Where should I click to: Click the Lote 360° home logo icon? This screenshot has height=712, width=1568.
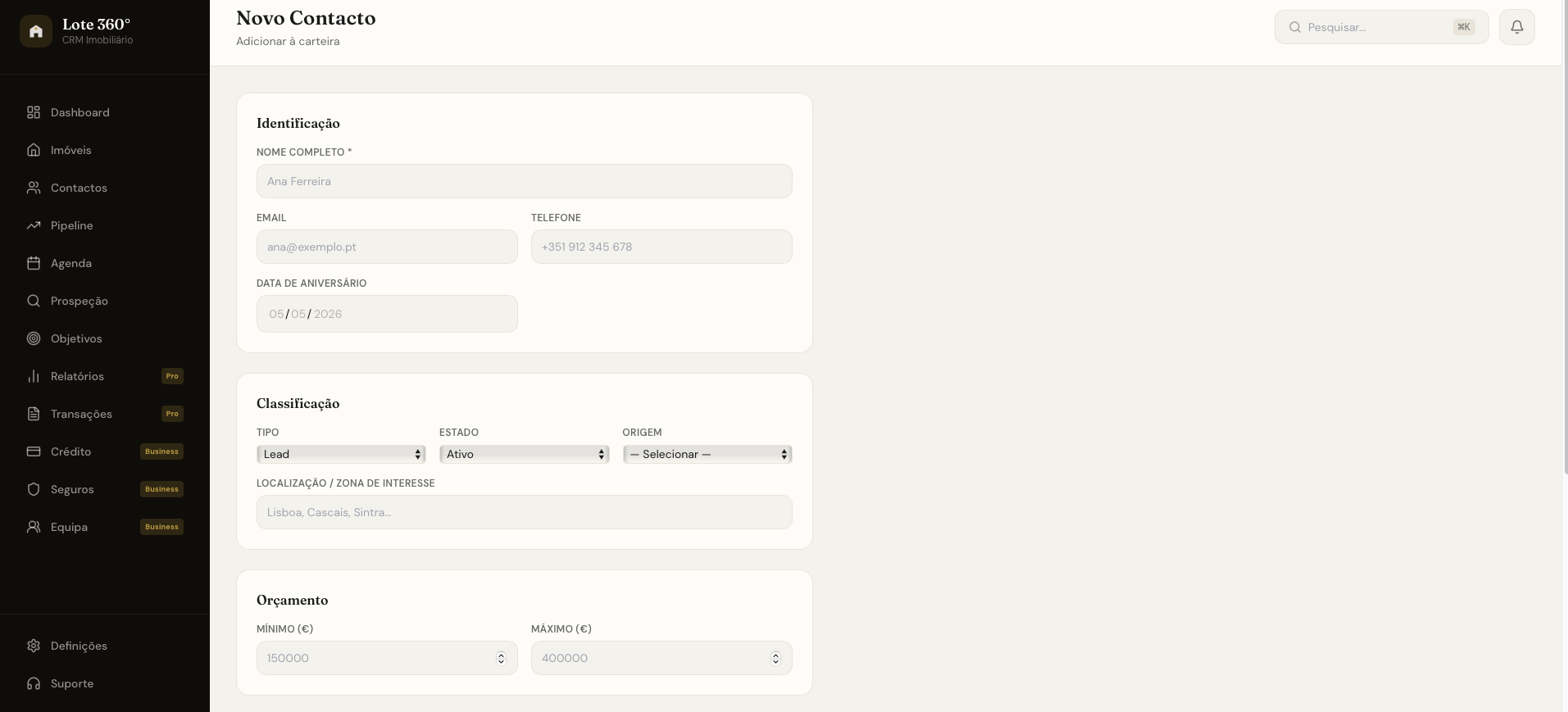click(x=36, y=31)
